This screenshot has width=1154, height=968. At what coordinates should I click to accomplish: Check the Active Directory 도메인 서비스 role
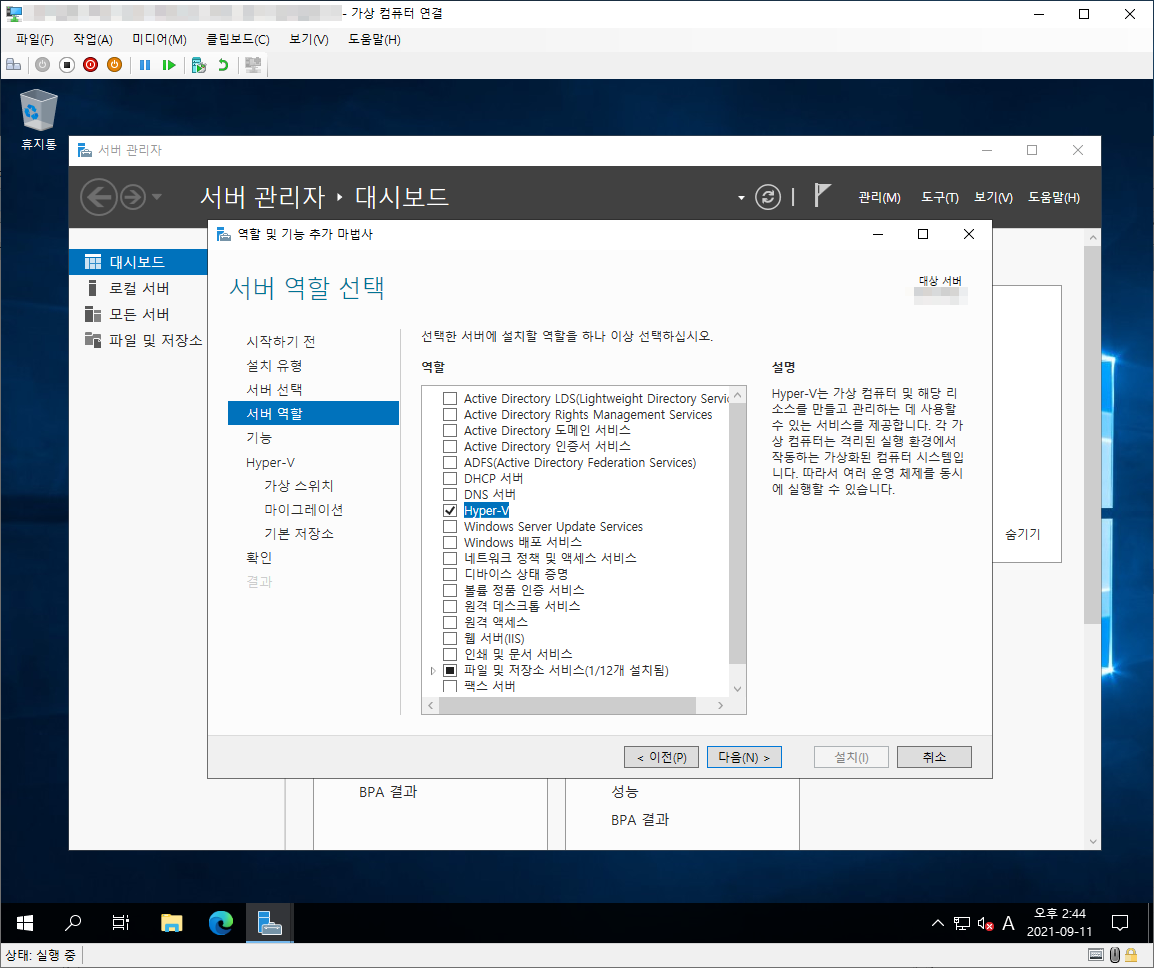coord(450,431)
